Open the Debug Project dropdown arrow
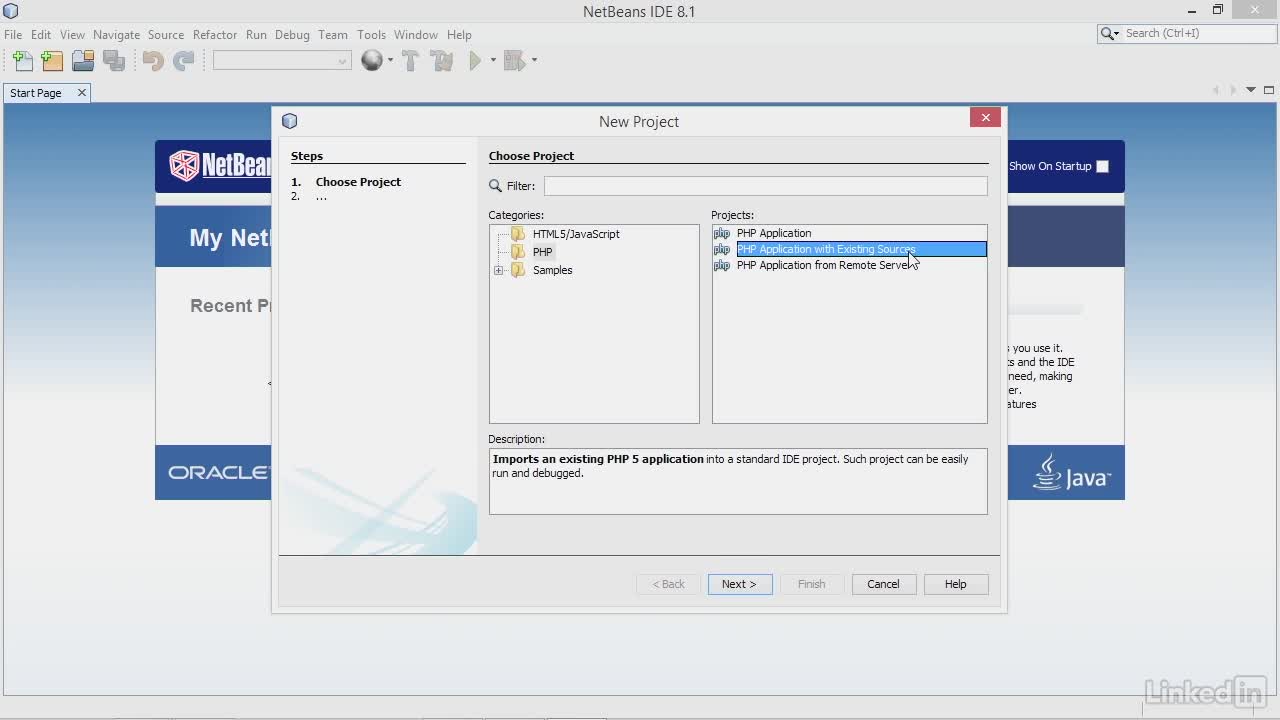The image size is (1280, 720). point(534,61)
